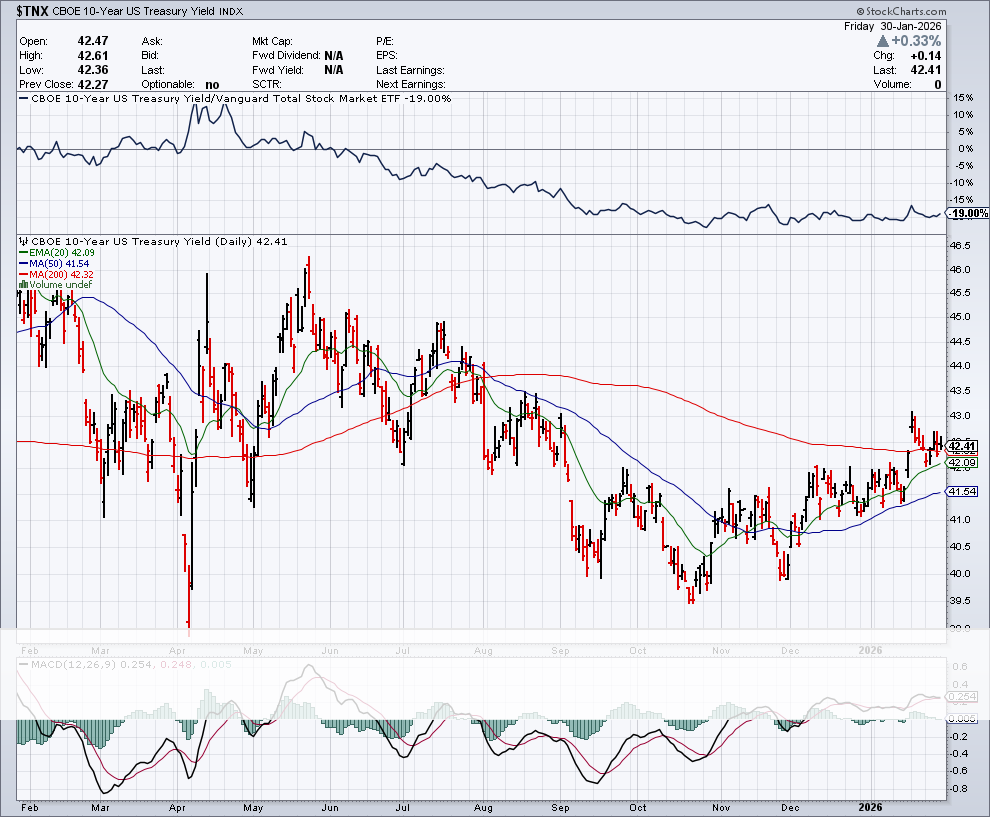The width and height of the screenshot is (990, 817).
Task: Click the 2026 label below the MACD panel
Action: point(872,804)
